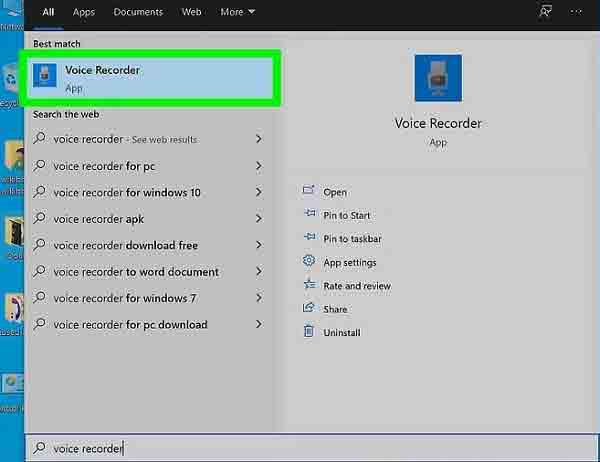This screenshot has width=600, height=462.
Task: Expand arrow for 'voice recorder download free'
Action: (259, 245)
